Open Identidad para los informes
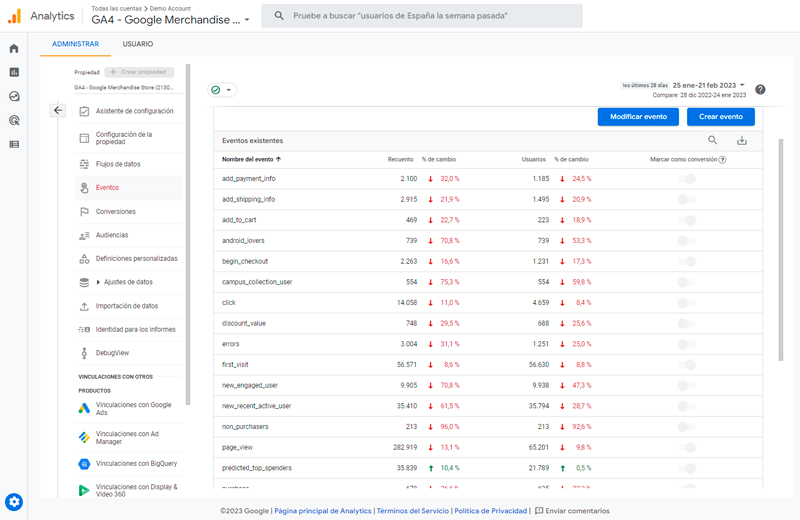Viewport: 800px width, 520px height. 136,330
